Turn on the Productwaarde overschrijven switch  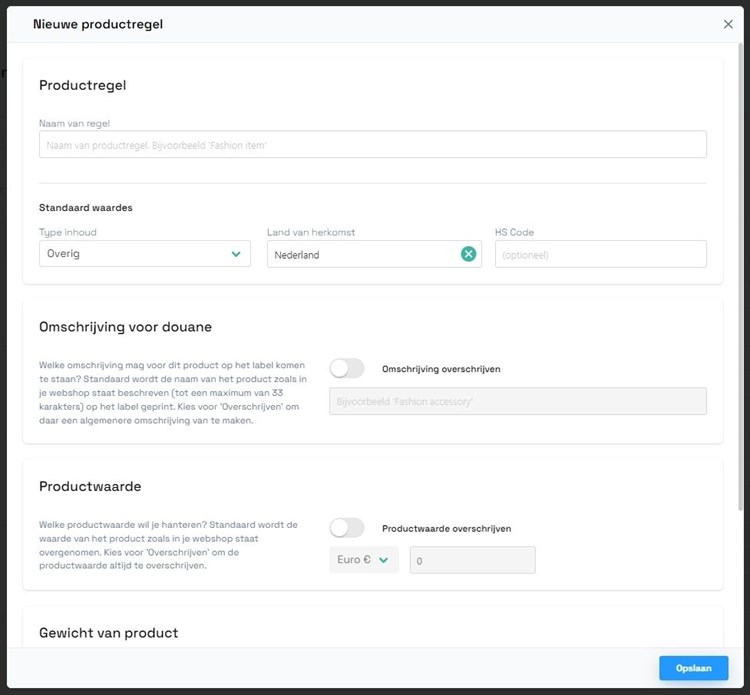pos(347,527)
